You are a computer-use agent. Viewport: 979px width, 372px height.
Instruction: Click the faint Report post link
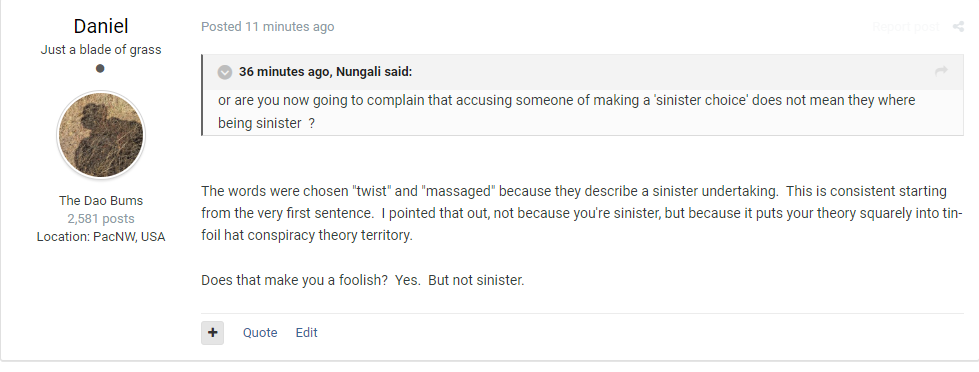(x=905, y=26)
